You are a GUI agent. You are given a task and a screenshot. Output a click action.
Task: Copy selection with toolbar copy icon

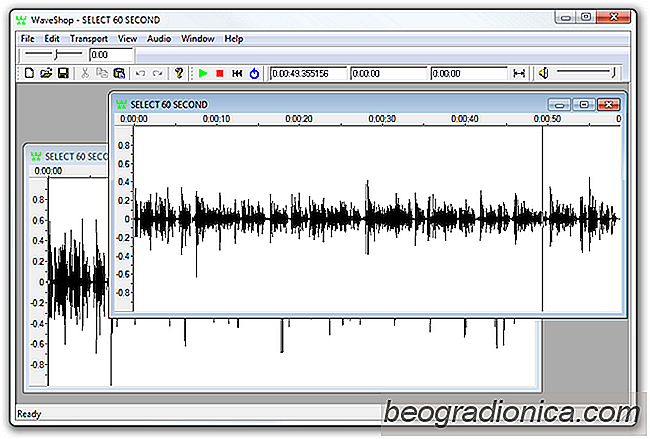point(102,73)
